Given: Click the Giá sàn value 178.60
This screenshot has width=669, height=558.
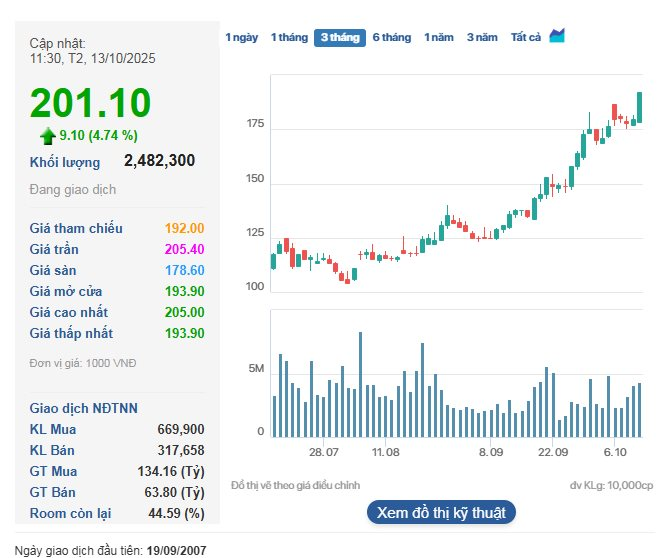Looking at the screenshot, I should coord(184,270).
